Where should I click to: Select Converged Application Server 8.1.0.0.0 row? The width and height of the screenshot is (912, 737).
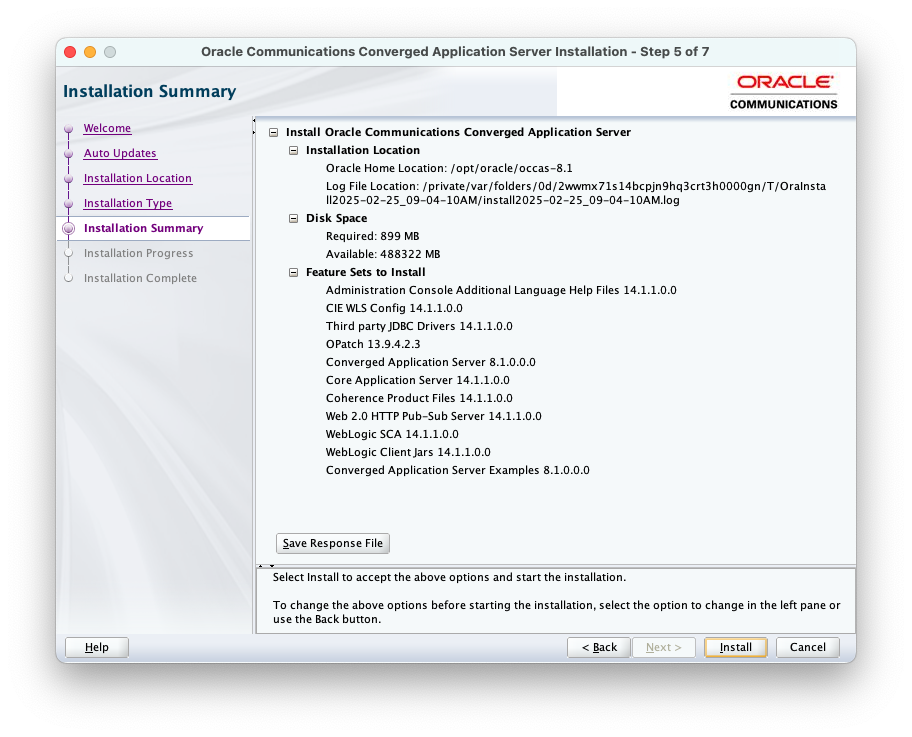click(x=430, y=362)
